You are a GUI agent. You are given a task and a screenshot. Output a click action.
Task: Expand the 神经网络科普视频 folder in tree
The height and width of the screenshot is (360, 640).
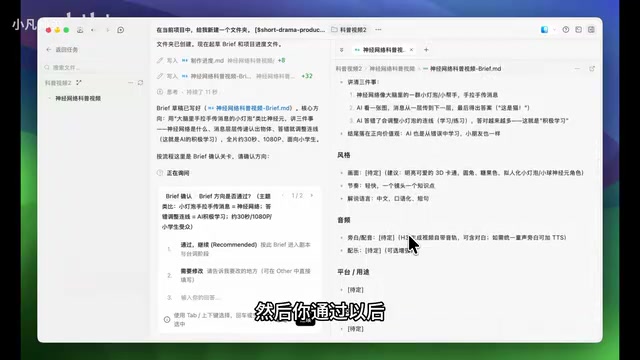click(49, 98)
